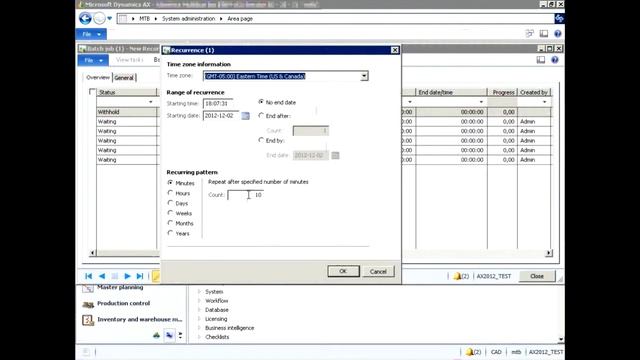The height and width of the screenshot is (360, 640).
Task: Open the Business intelligence link
Action: coord(229,328)
